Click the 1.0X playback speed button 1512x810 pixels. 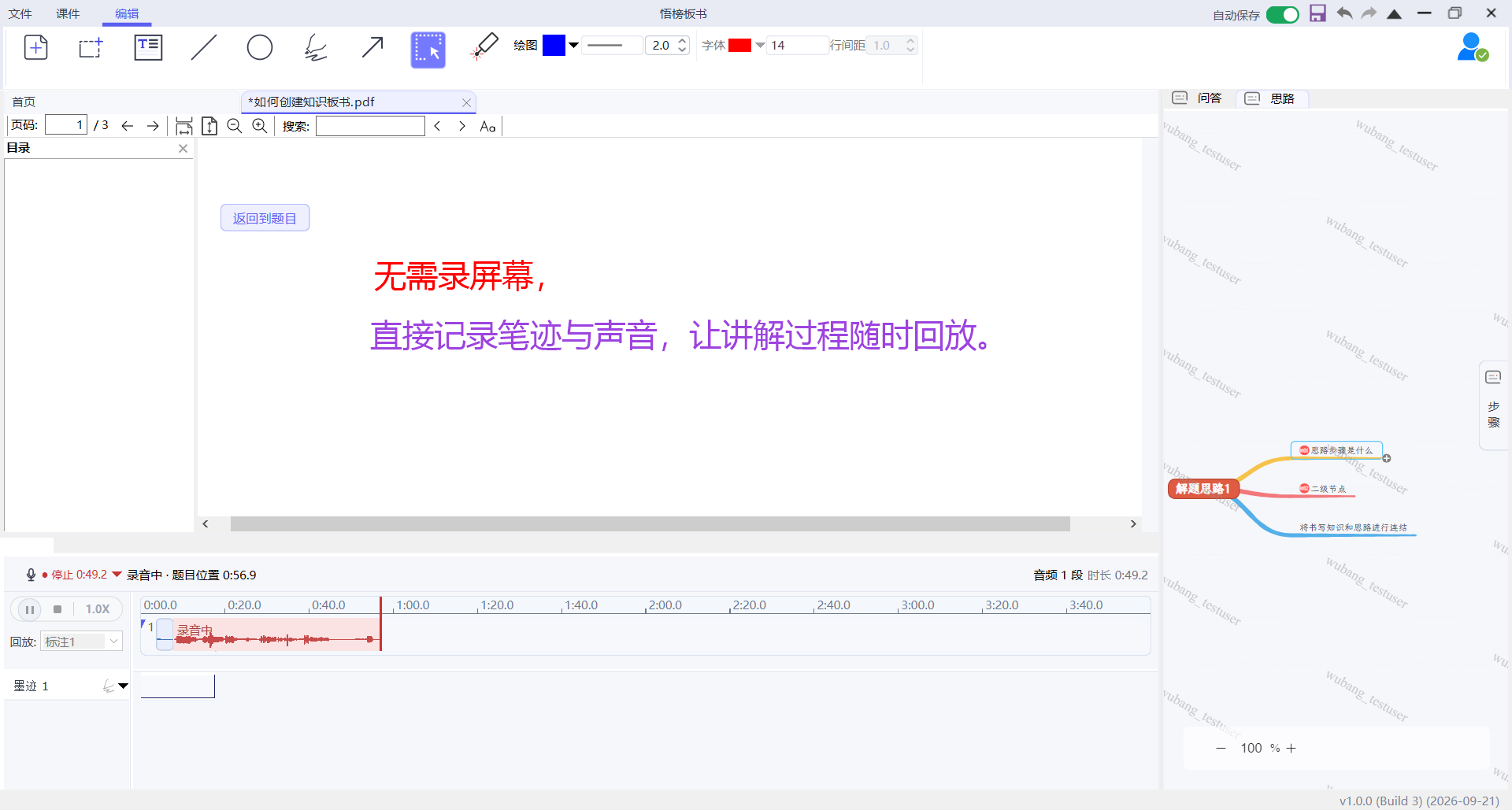98,609
